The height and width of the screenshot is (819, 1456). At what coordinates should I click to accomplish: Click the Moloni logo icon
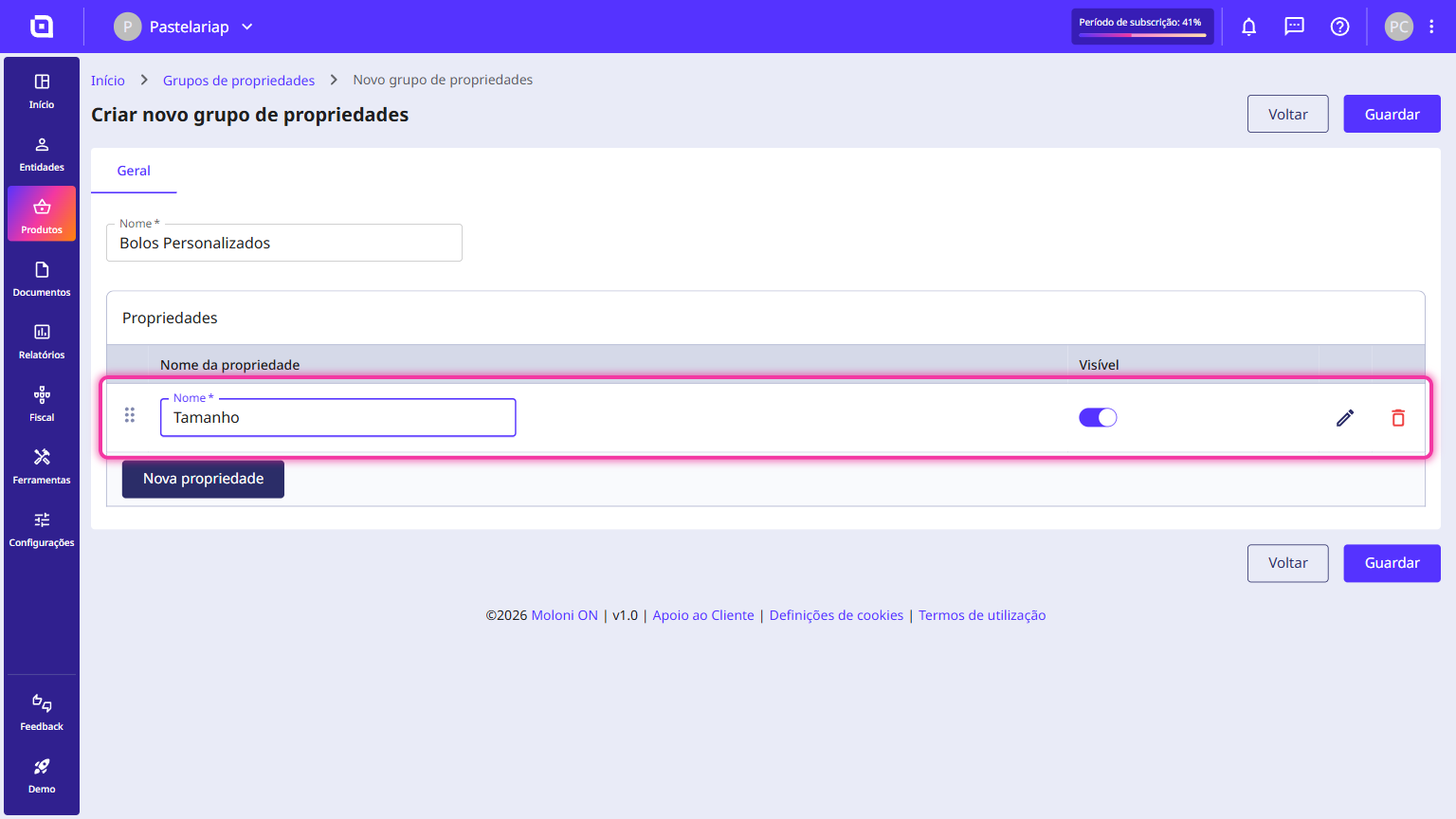42,27
